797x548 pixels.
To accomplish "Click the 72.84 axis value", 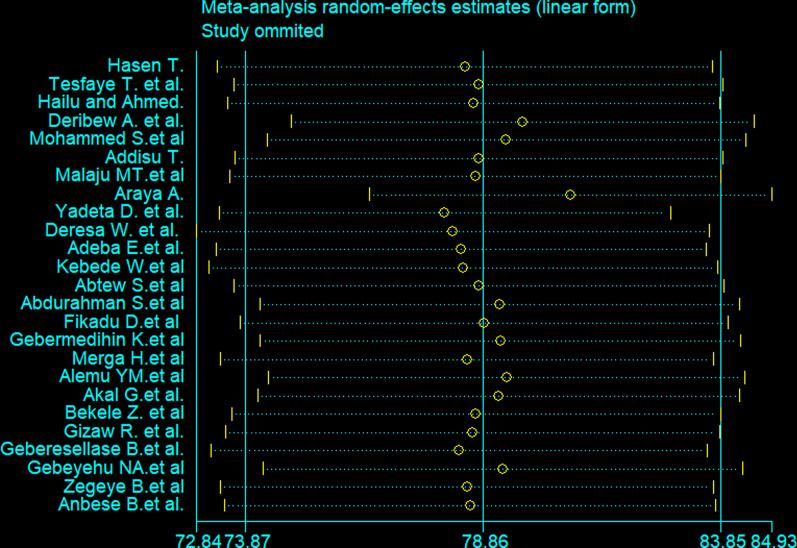I will [x=199, y=540].
